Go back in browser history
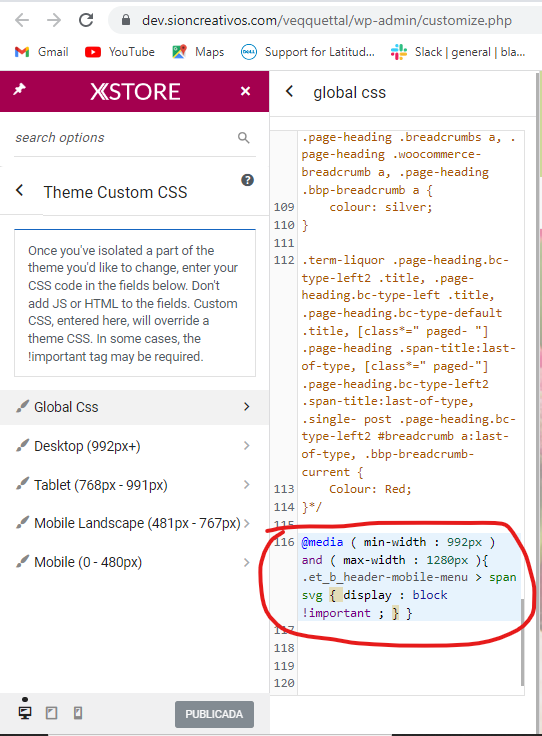 (22, 20)
